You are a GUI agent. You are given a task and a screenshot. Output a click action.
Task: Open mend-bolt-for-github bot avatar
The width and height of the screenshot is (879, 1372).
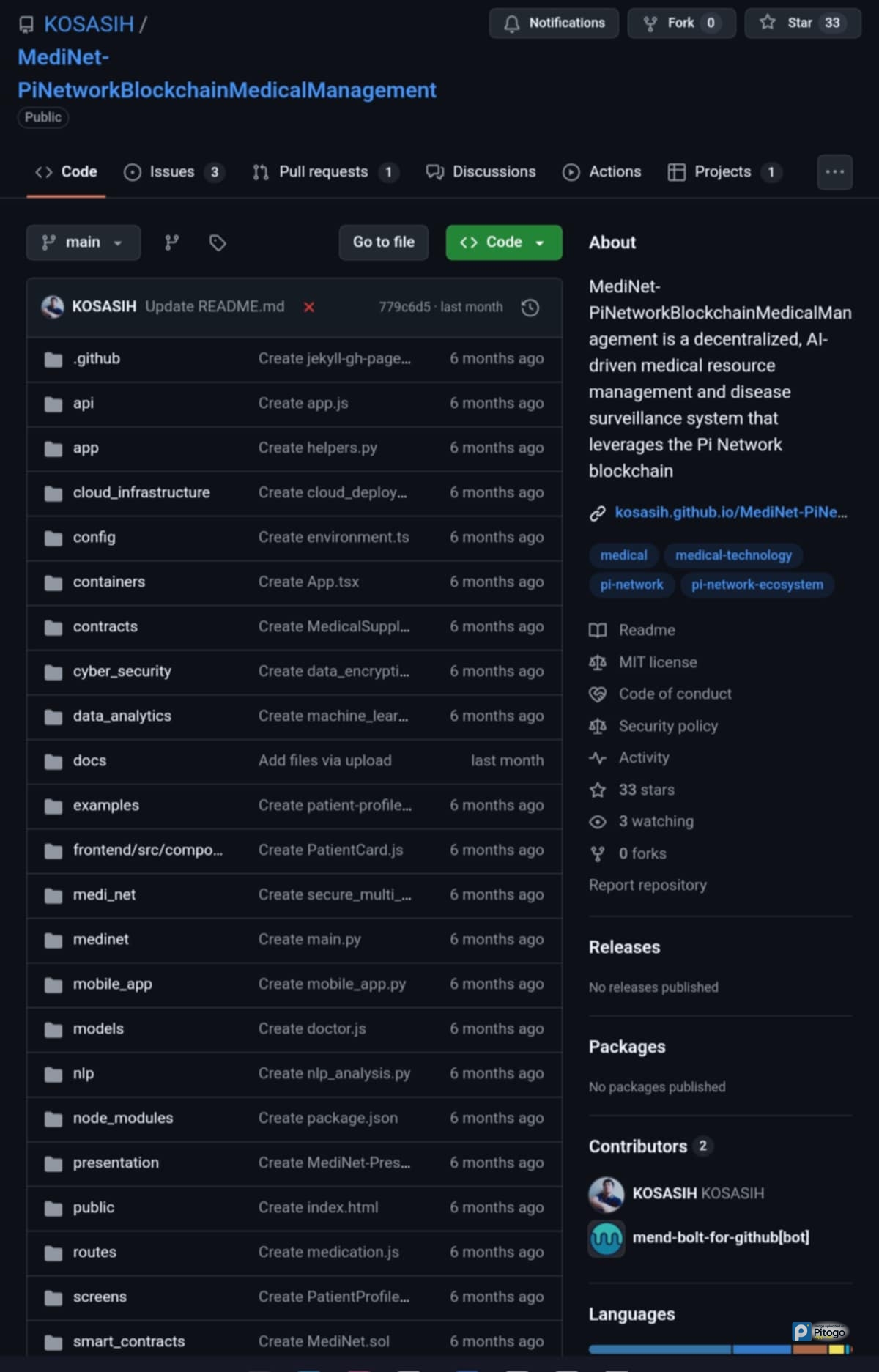pos(607,1238)
